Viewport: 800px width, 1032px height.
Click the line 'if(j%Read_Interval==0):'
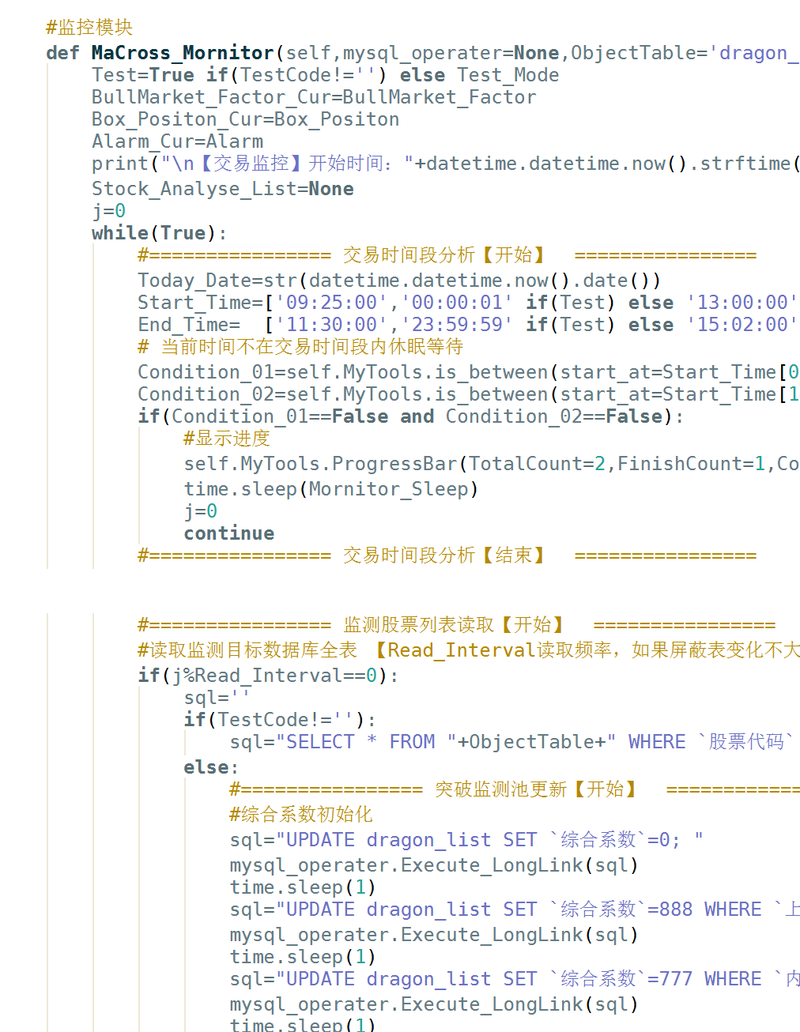coord(268,675)
